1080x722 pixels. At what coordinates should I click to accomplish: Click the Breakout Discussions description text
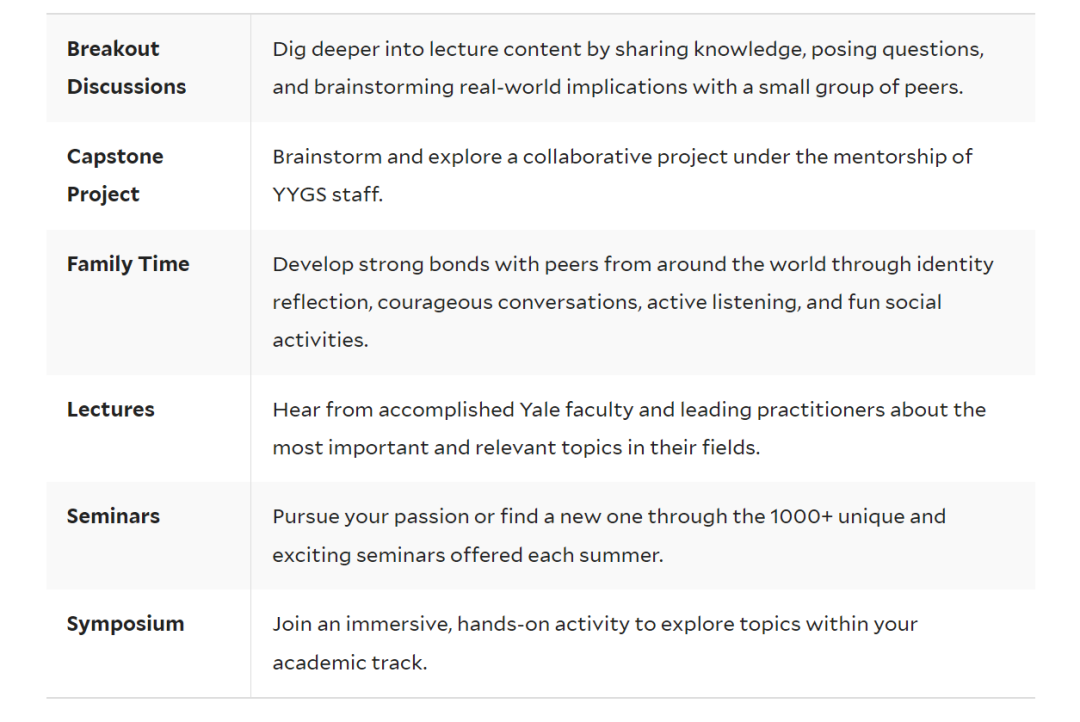tap(628, 68)
